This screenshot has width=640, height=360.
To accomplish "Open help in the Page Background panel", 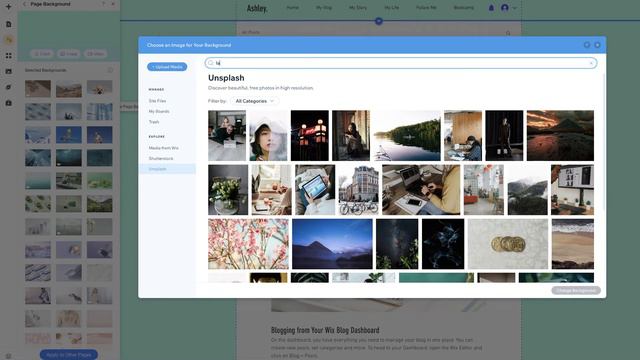I will pyautogui.click(x=104, y=4).
